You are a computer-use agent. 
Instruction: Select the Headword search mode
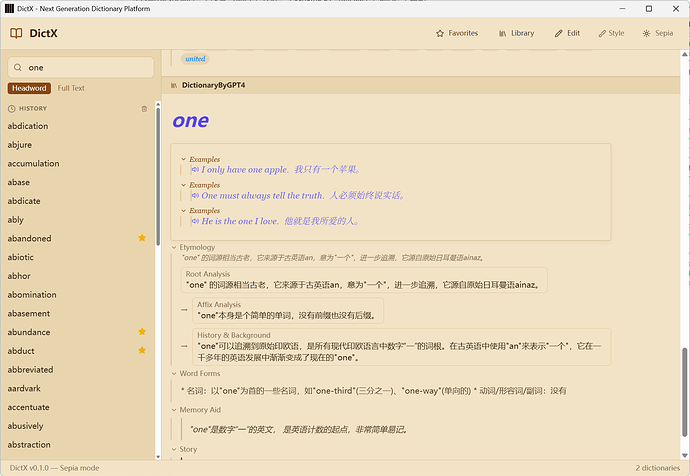click(29, 88)
